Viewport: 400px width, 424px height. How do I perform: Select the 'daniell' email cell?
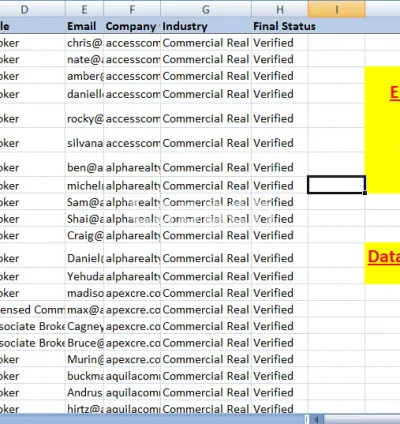tap(84, 94)
